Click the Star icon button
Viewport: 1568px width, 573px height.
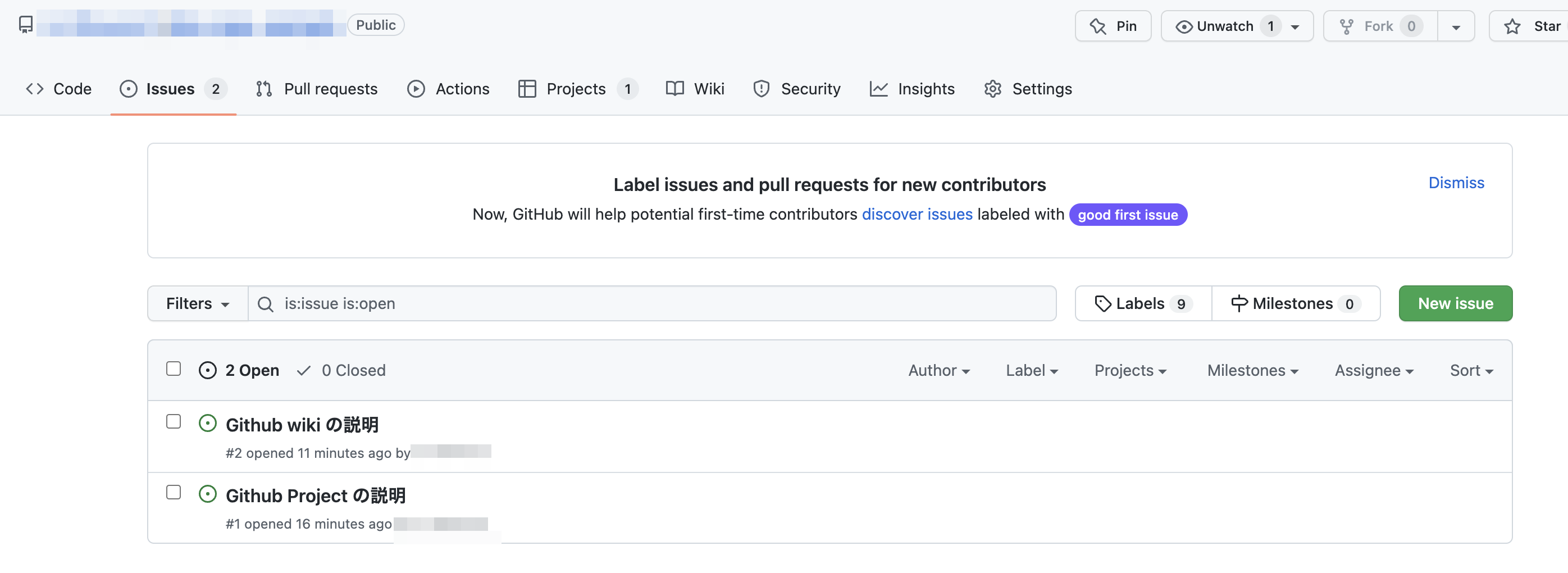tap(1512, 26)
